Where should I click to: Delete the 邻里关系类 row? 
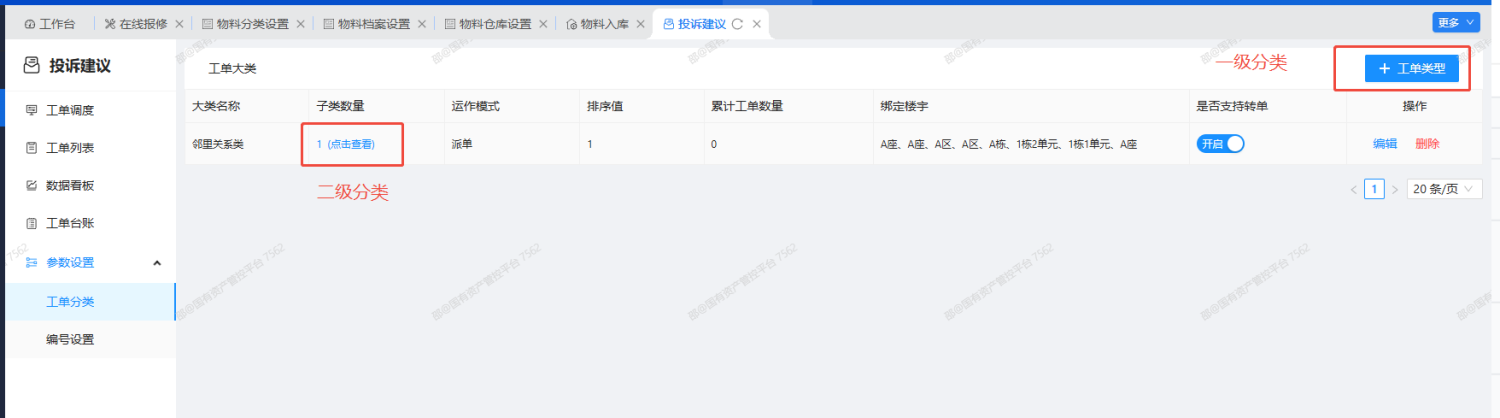click(x=1427, y=144)
